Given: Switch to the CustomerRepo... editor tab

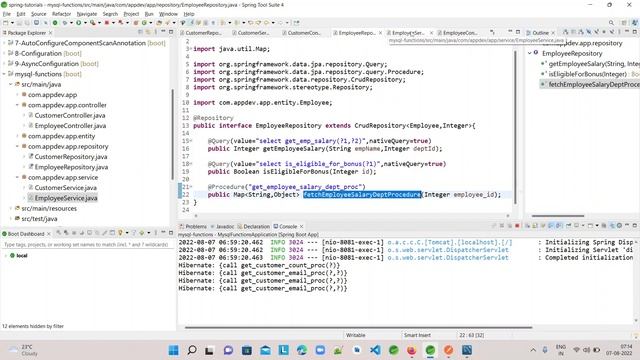Looking at the screenshot, I should [203, 33].
